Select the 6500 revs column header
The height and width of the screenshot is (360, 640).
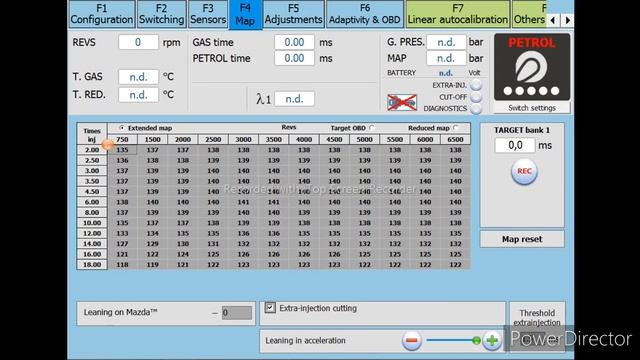(455, 140)
